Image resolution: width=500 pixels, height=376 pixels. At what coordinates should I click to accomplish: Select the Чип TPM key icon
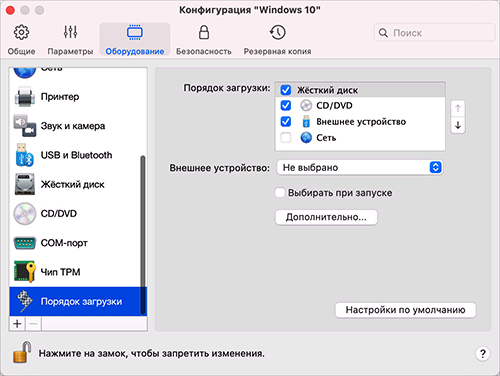pos(25,272)
